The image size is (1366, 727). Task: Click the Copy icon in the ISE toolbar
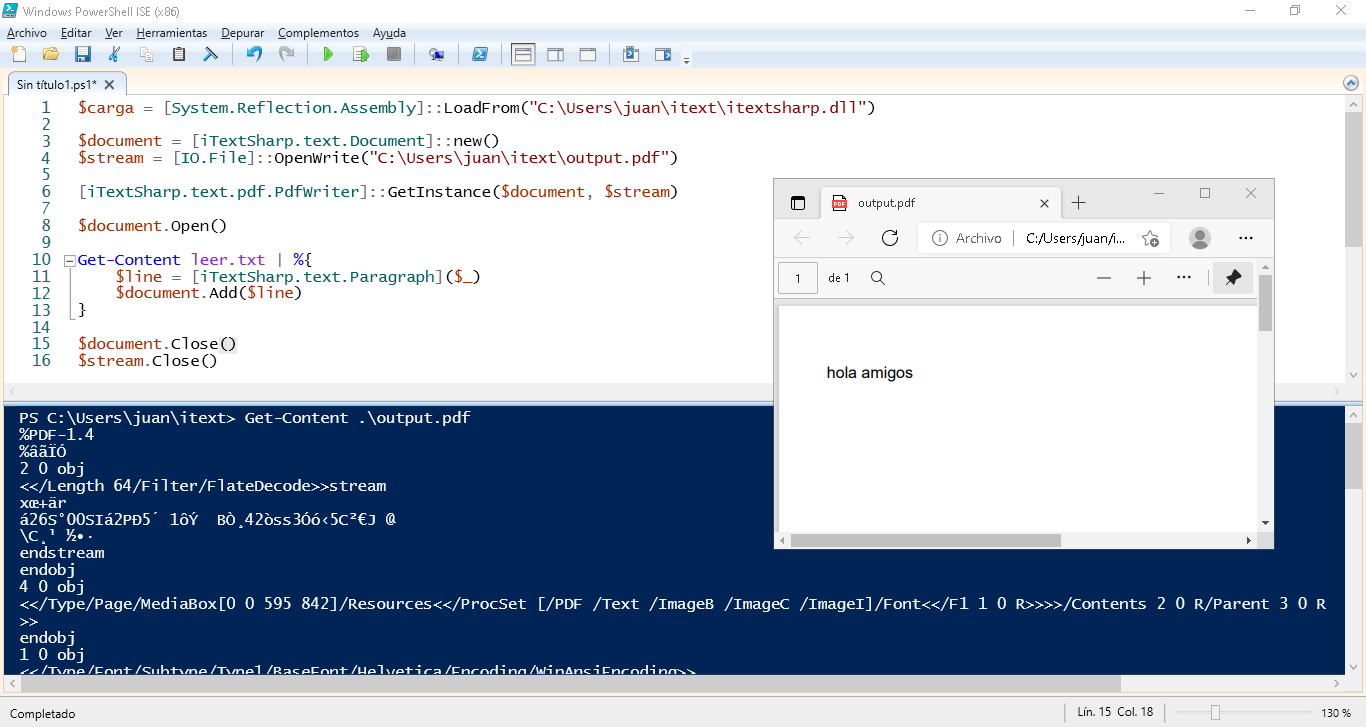(147, 55)
